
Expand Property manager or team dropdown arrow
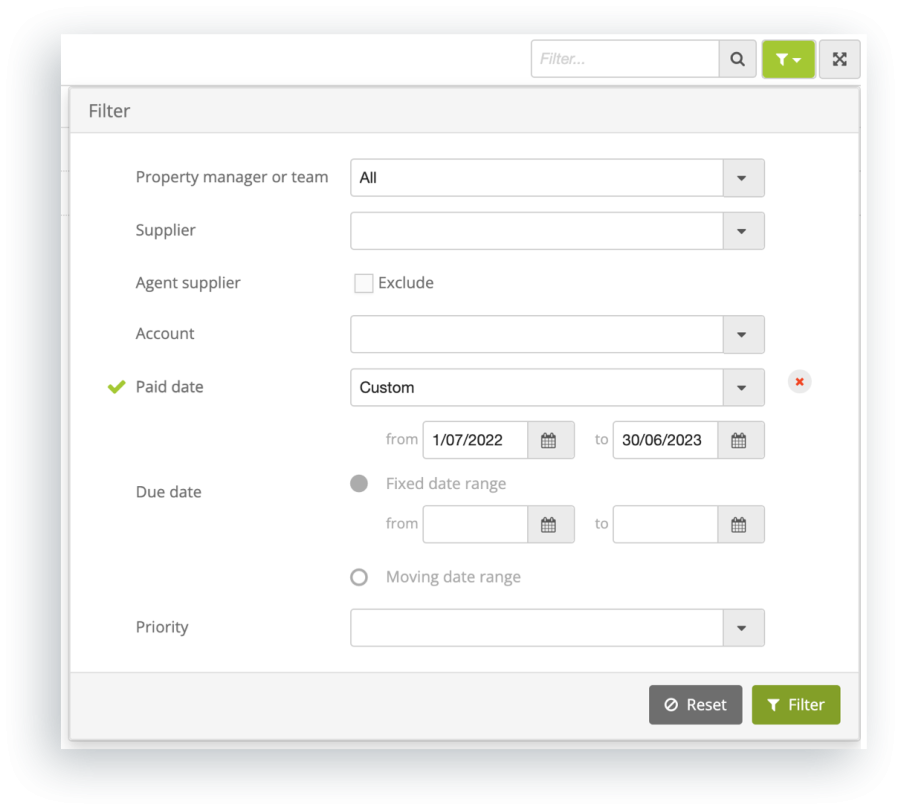[x=744, y=178]
